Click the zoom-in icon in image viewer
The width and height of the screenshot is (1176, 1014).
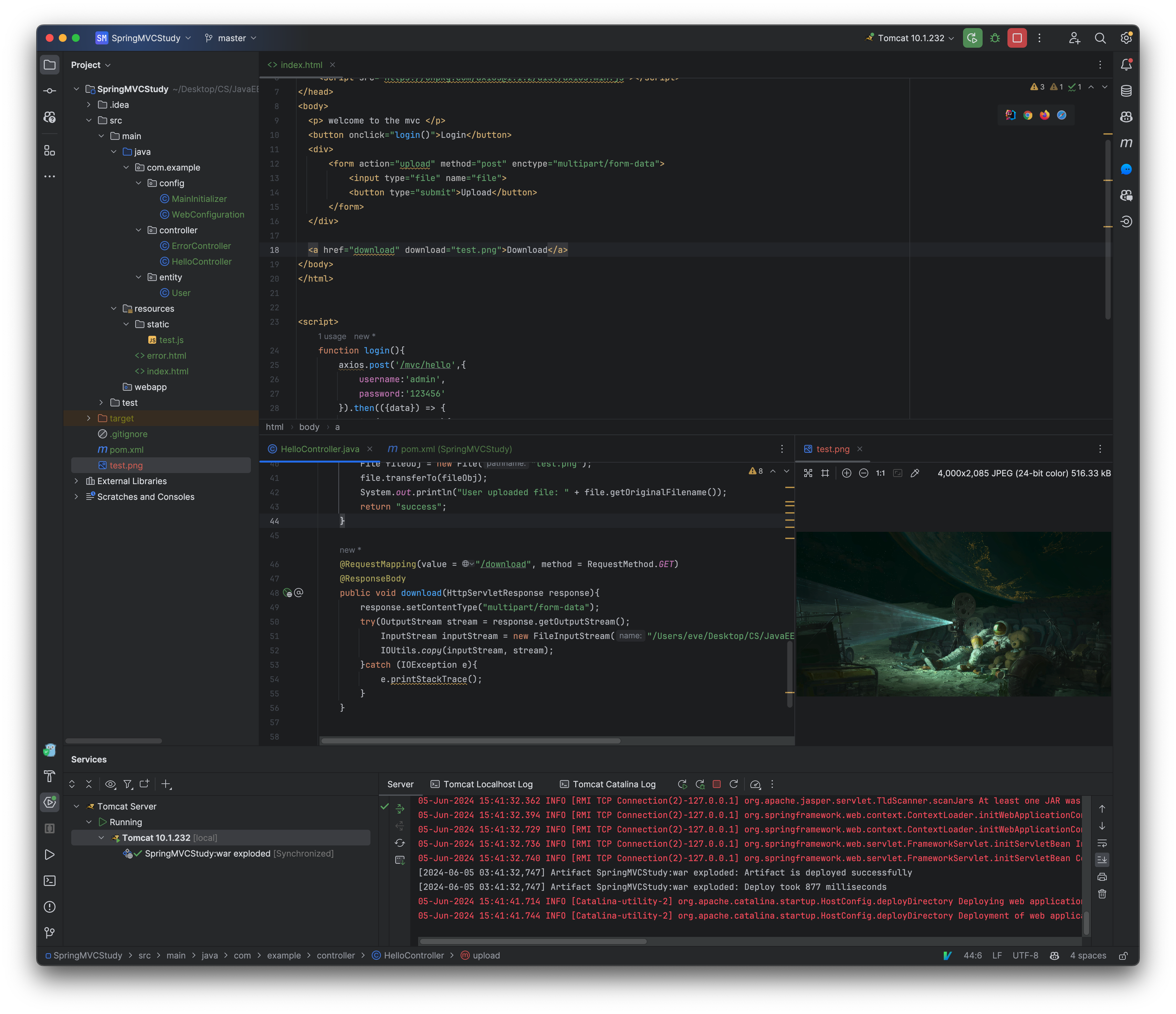846,473
